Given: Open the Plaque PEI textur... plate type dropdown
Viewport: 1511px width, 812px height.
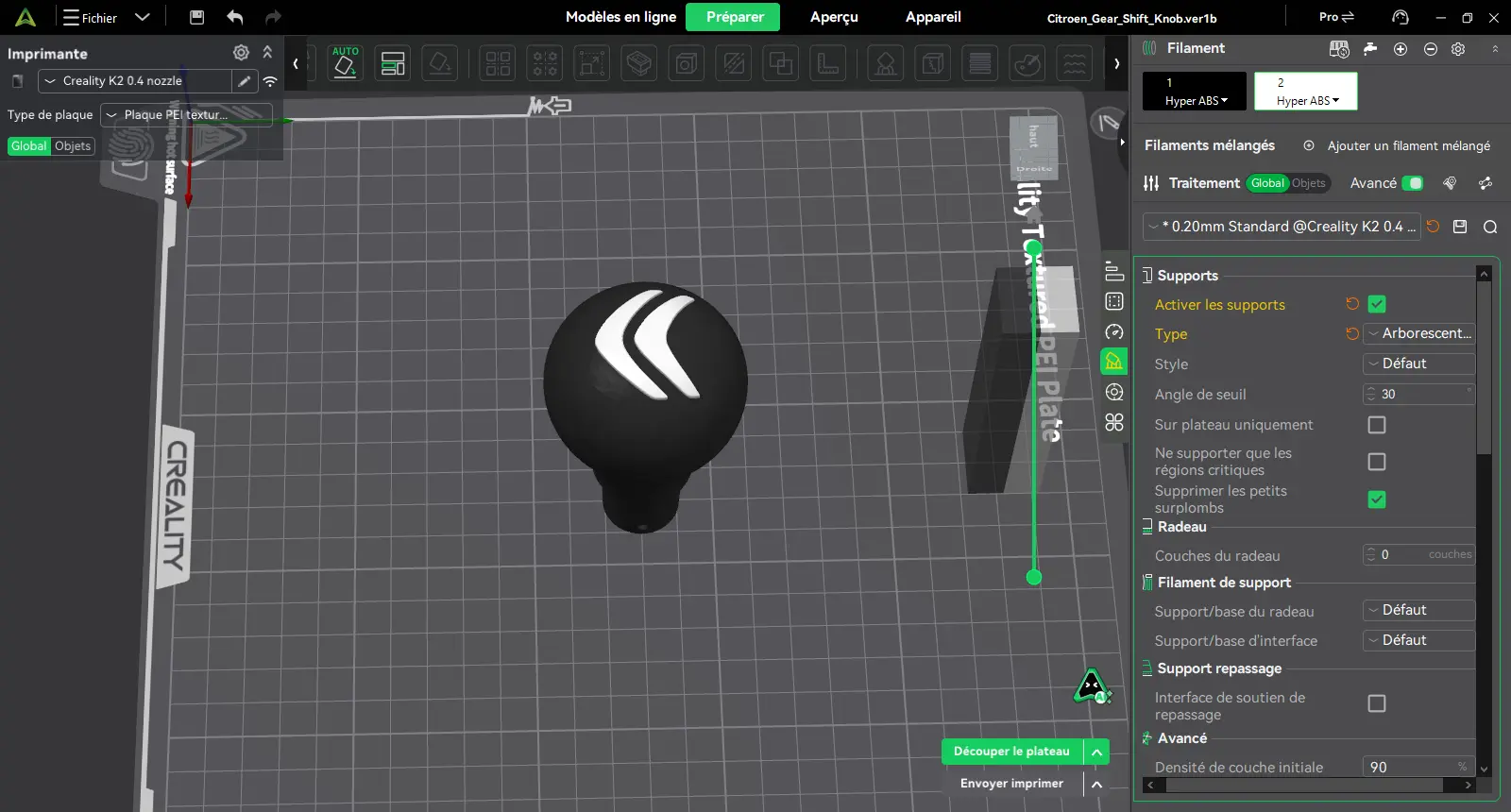Looking at the screenshot, I should click(x=186, y=115).
